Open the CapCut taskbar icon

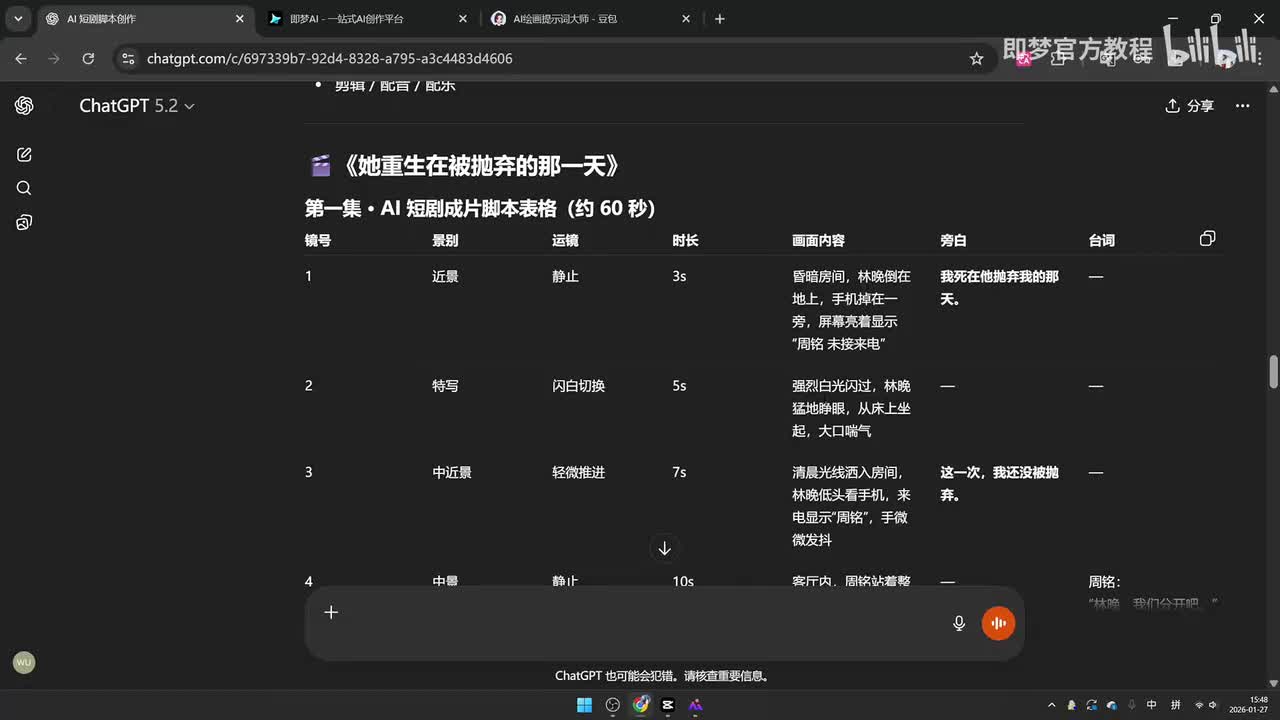pos(668,705)
